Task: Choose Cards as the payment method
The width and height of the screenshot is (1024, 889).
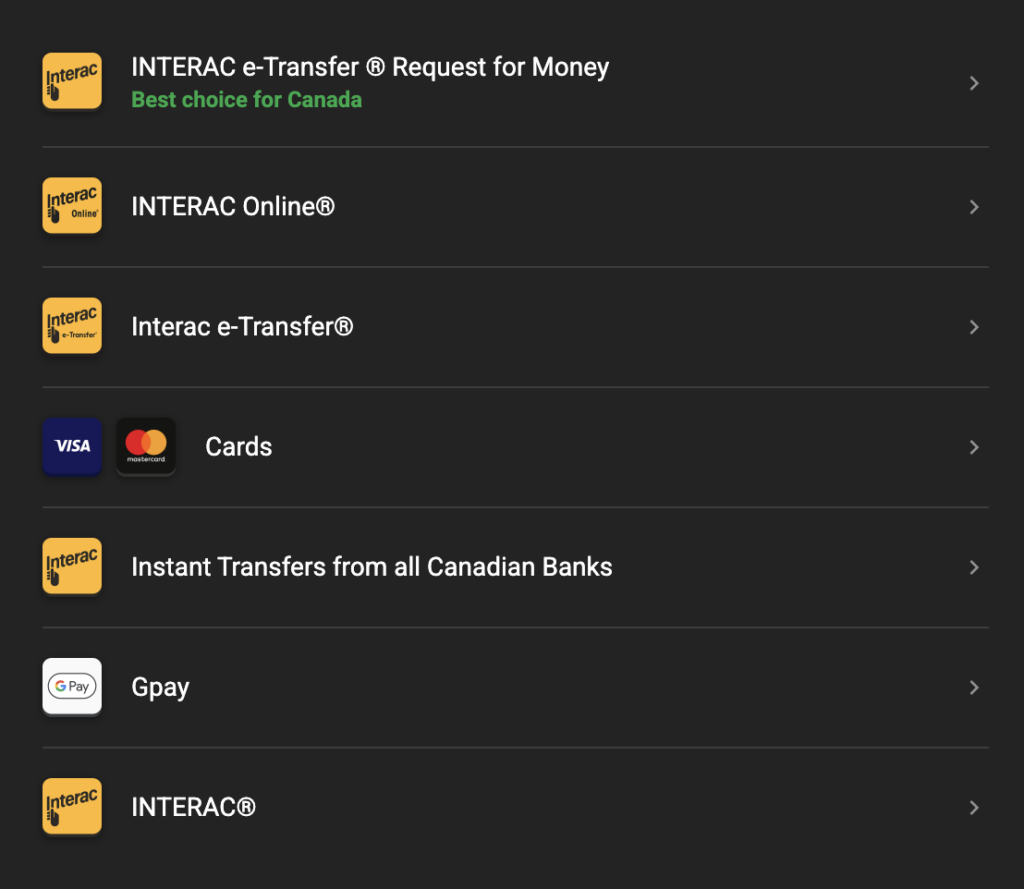Action: click(238, 447)
